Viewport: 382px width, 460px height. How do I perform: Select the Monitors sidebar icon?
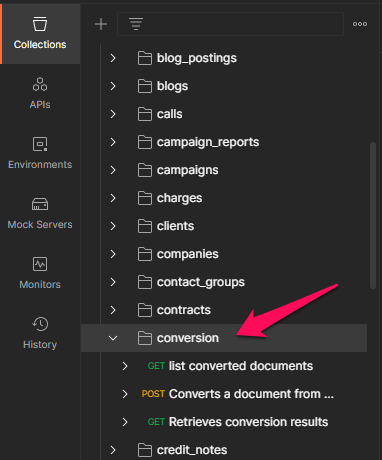(x=40, y=273)
